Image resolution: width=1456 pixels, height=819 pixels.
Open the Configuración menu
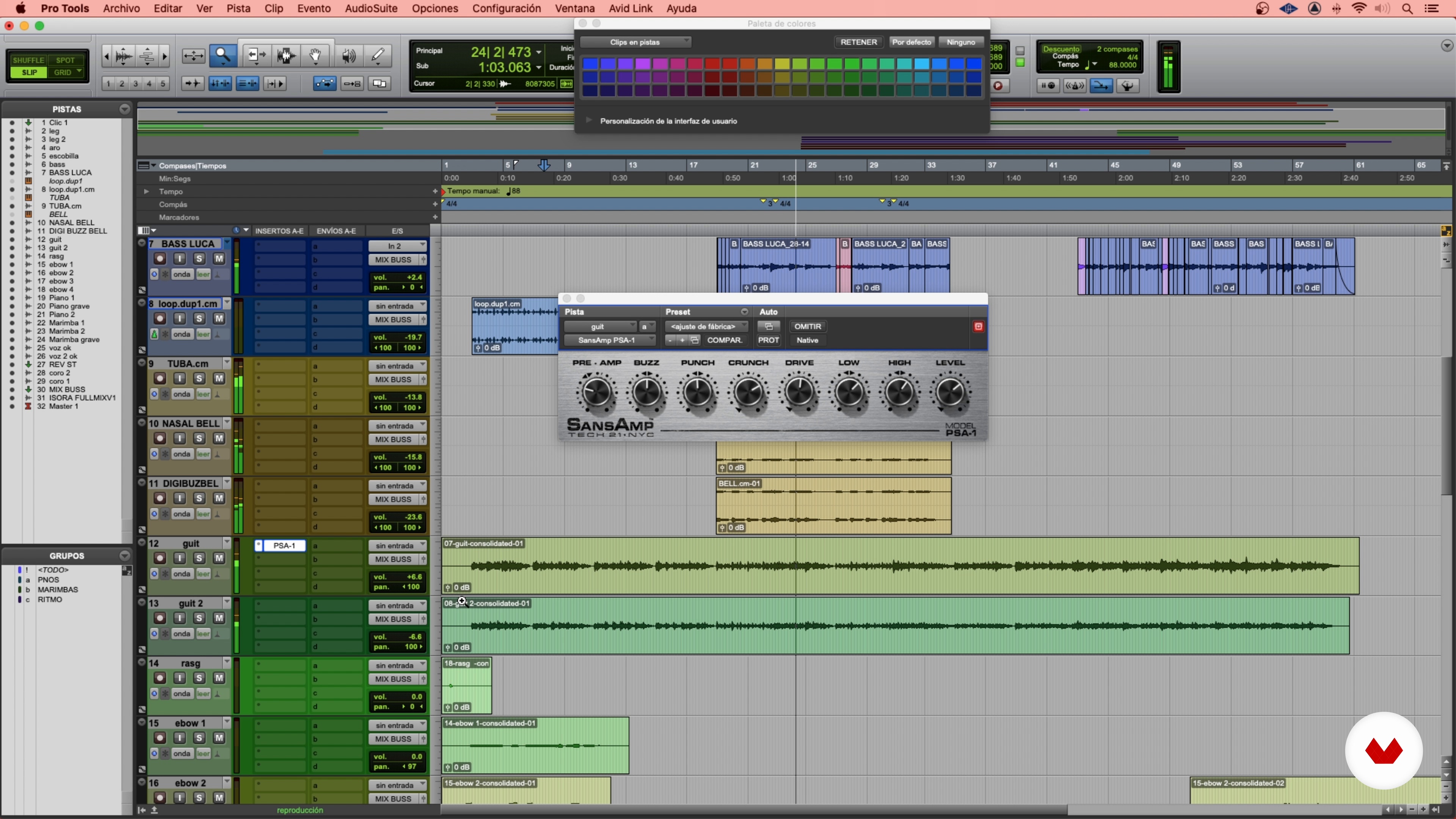pos(507,8)
